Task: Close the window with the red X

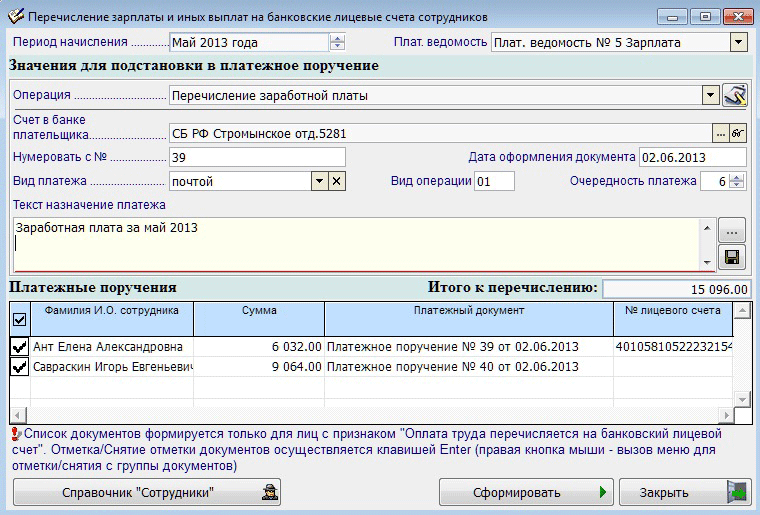Action: (x=738, y=17)
